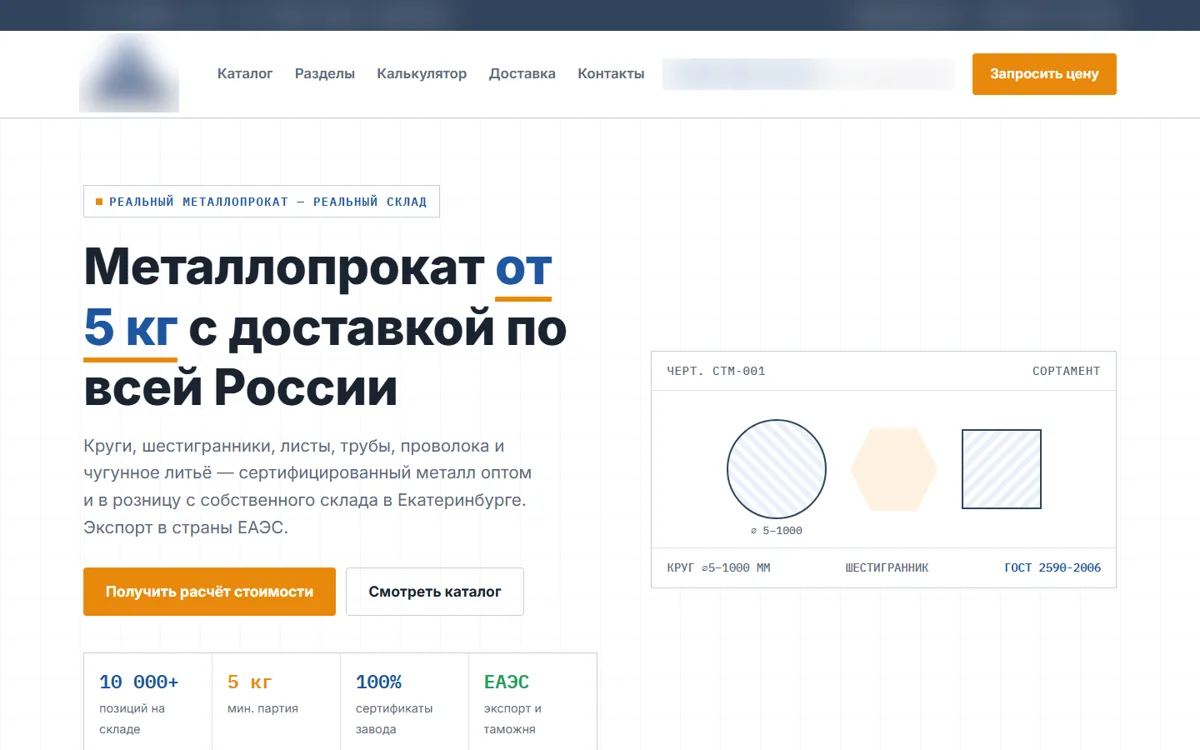Open the Контакты nav link
Viewport: 1200px width, 750px height.
click(611, 74)
